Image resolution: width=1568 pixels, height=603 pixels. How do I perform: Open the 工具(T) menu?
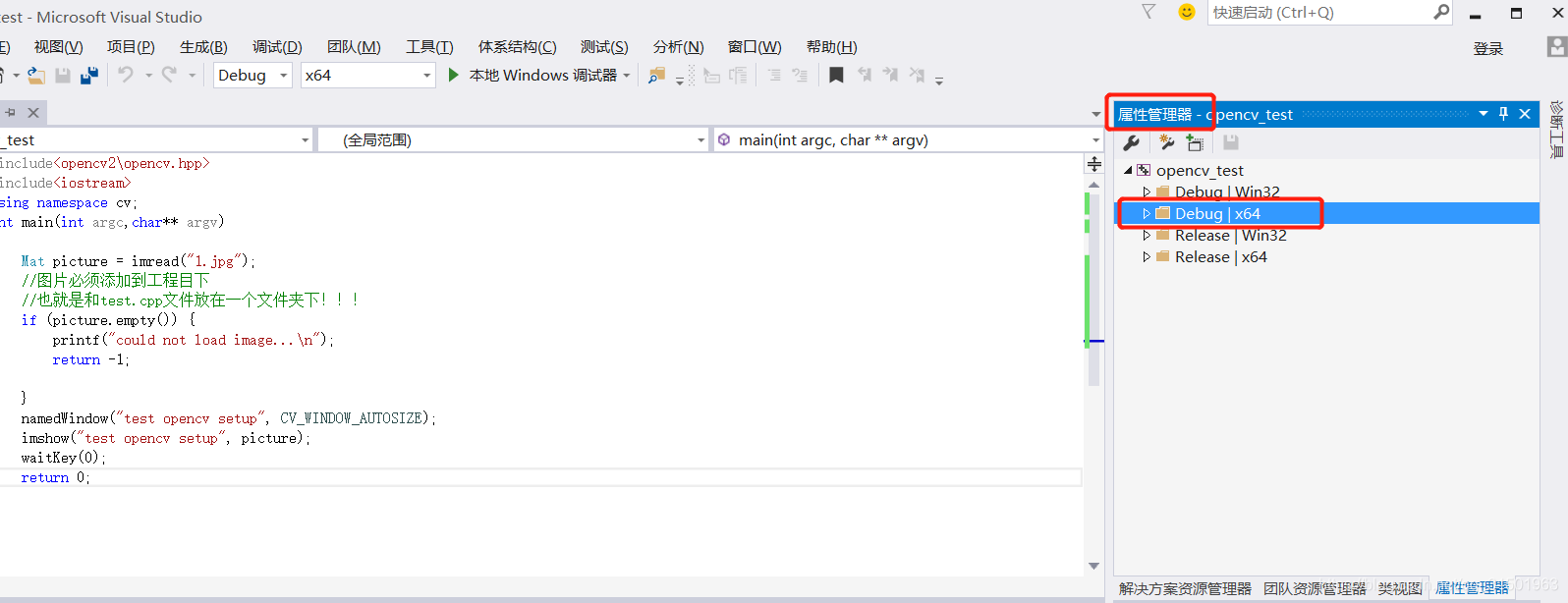(x=429, y=47)
